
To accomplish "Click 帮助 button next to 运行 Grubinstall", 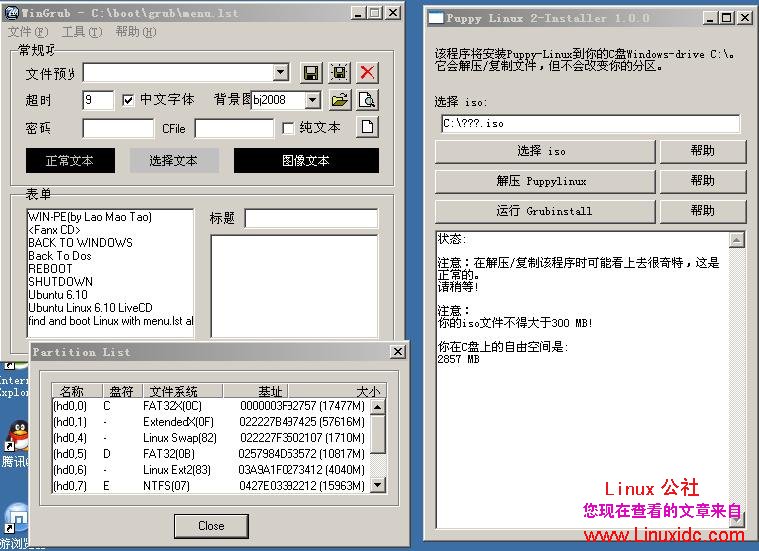I will tap(703, 211).
